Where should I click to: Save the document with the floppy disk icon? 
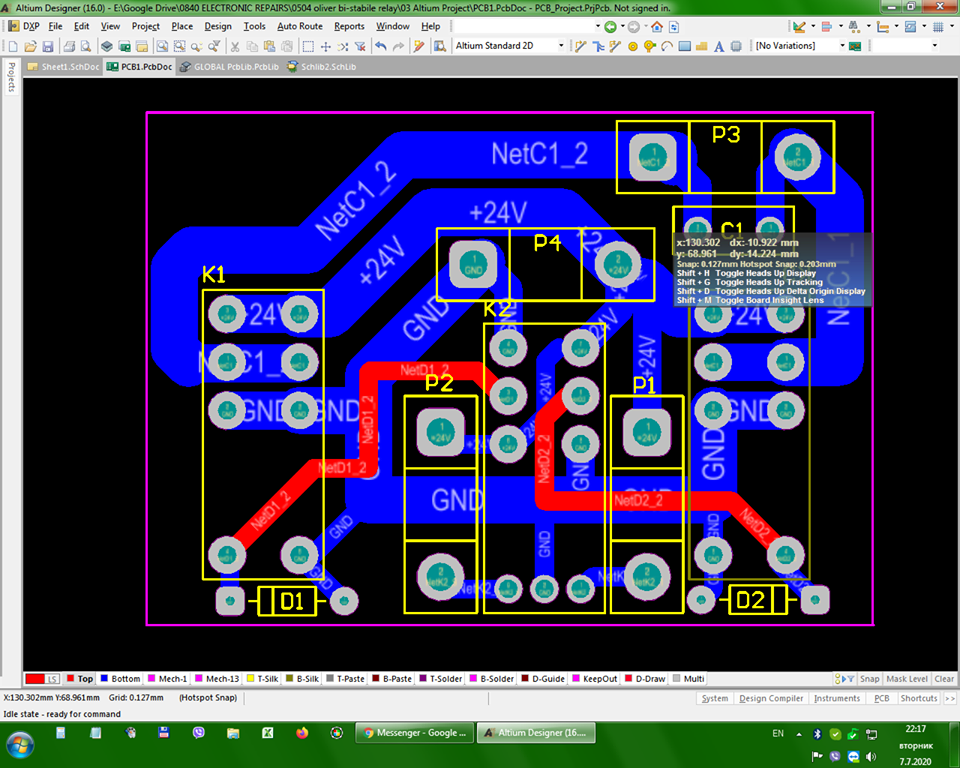tap(48, 46)
